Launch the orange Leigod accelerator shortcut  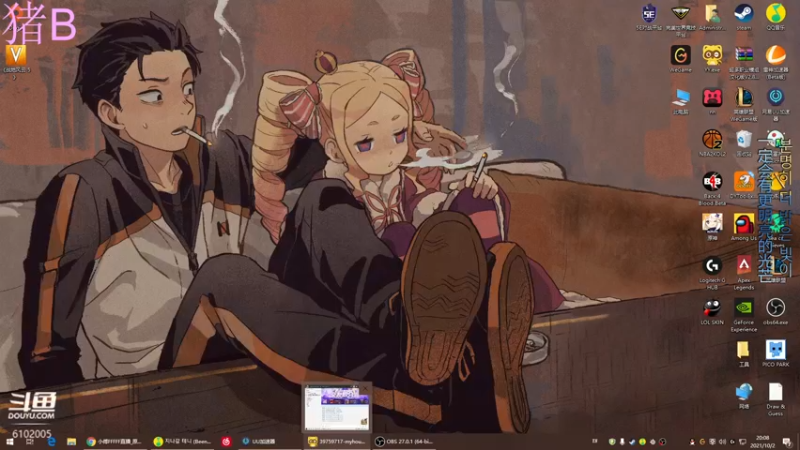click(776, 62)
